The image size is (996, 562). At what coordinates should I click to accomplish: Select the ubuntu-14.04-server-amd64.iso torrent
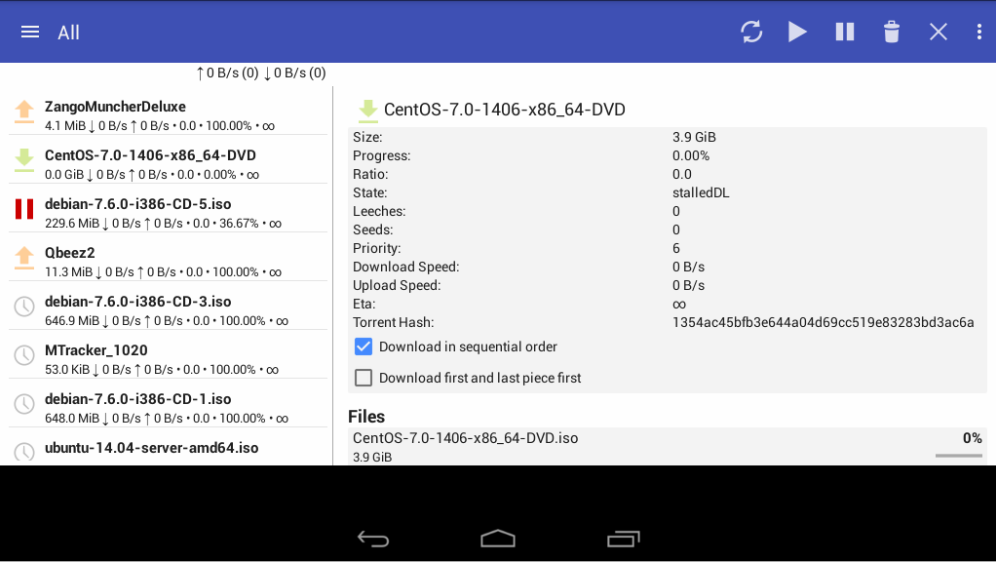168,450
